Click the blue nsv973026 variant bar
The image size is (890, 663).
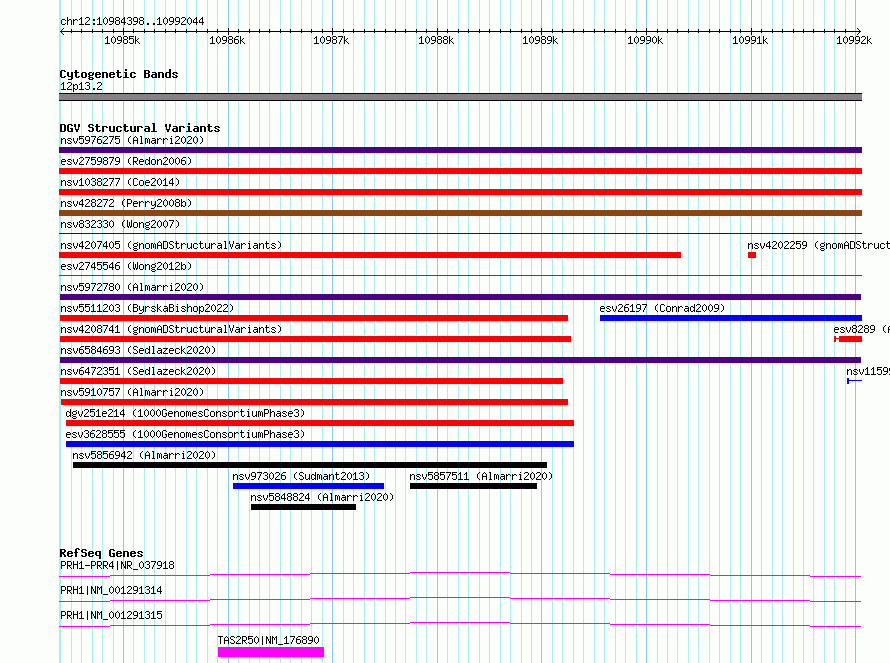(x=308, y=486)
